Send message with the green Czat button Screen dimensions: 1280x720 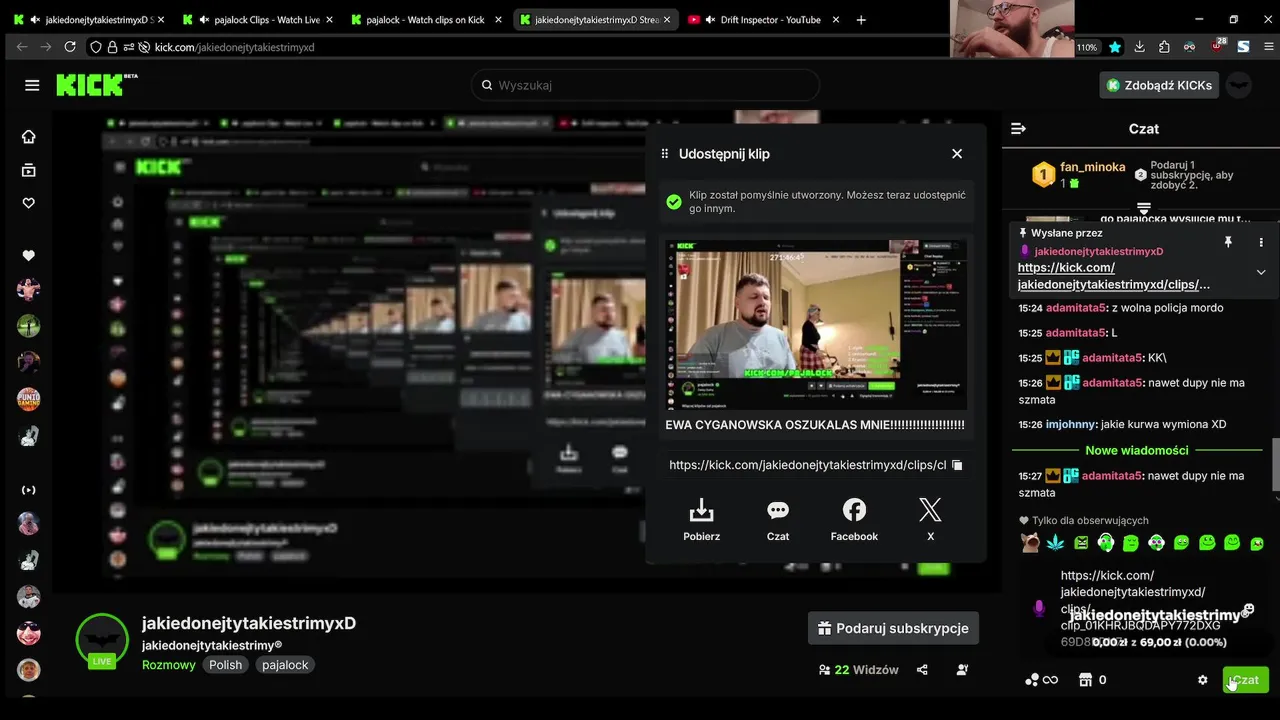coord(1246,680)
